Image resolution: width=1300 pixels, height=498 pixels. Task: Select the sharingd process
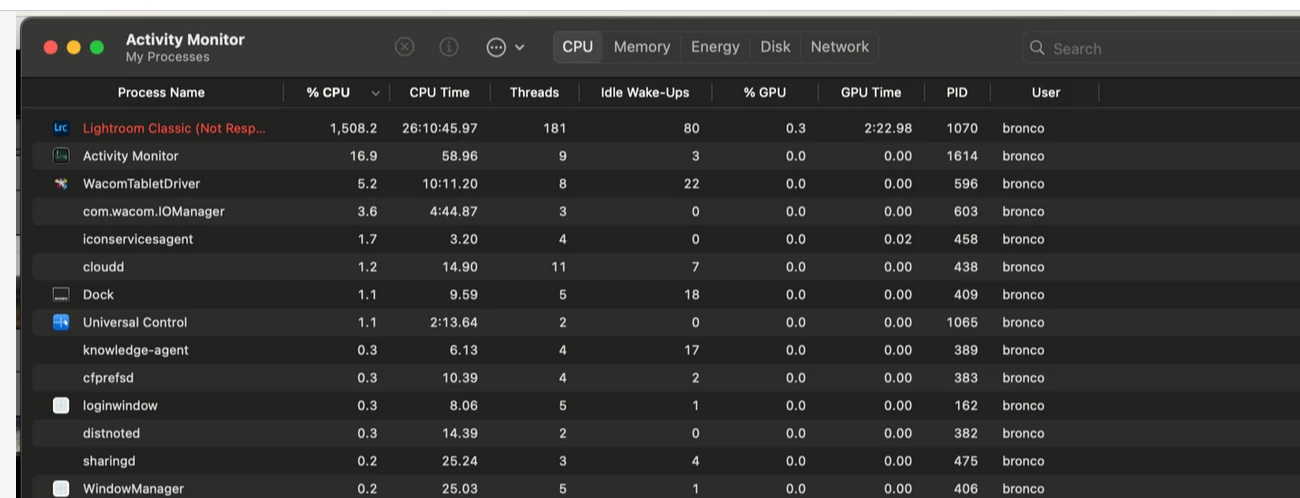coord(110,461)
